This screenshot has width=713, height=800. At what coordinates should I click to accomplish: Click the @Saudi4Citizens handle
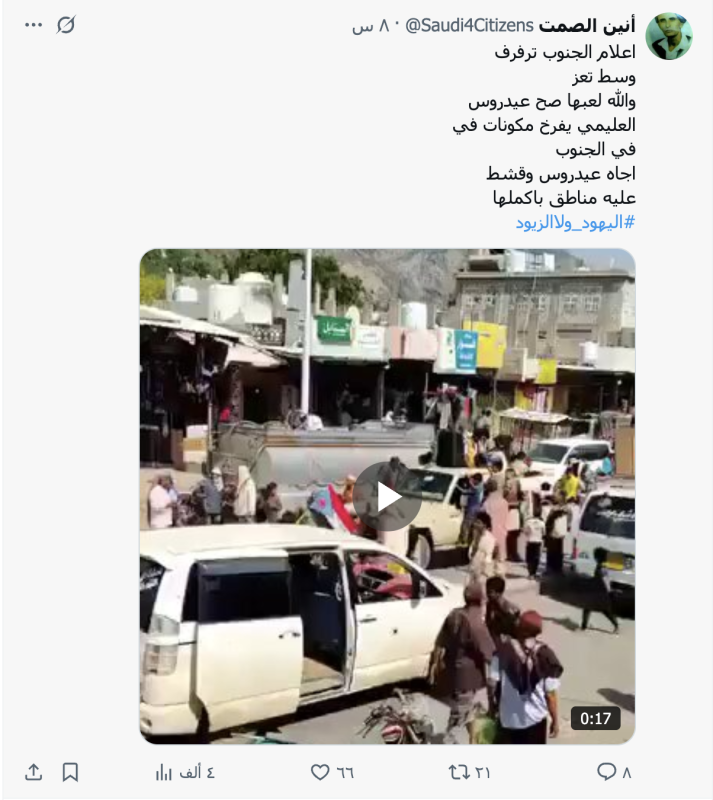click(x=469, y=26)
